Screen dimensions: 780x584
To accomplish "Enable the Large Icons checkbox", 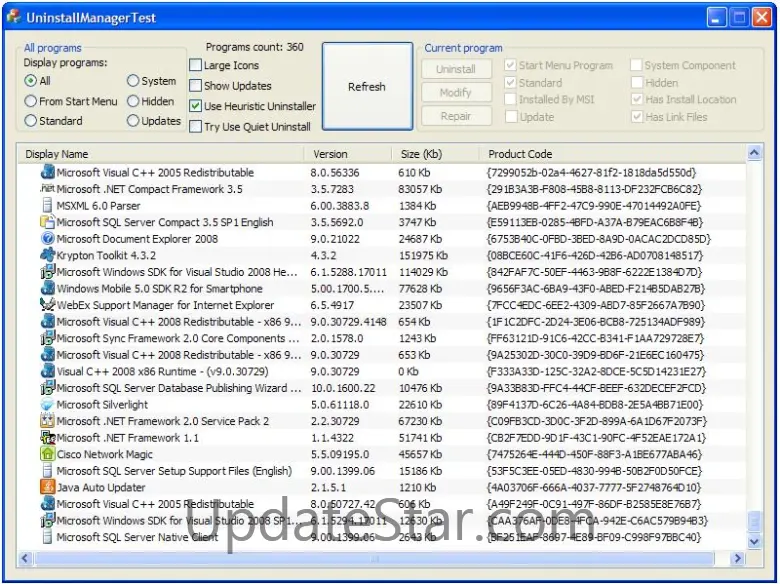I will pos(195,65).
